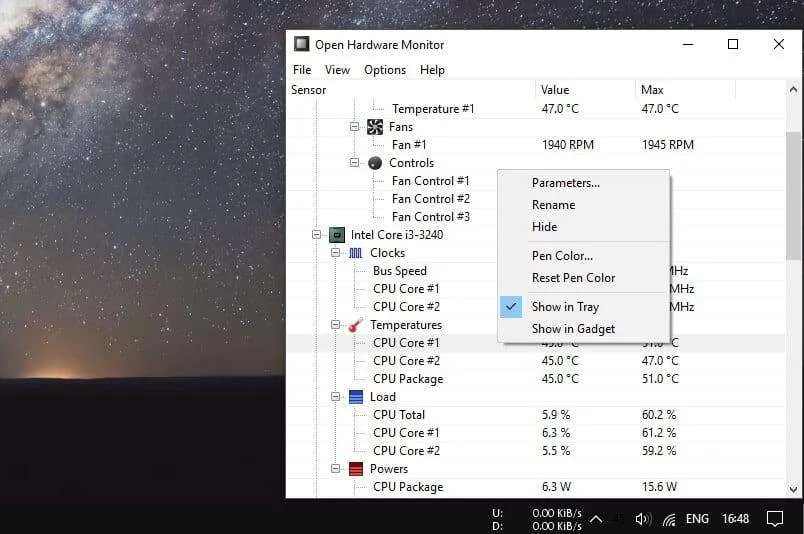Open the File menu
The image size is (804, 534).
[x=302, y=70]
